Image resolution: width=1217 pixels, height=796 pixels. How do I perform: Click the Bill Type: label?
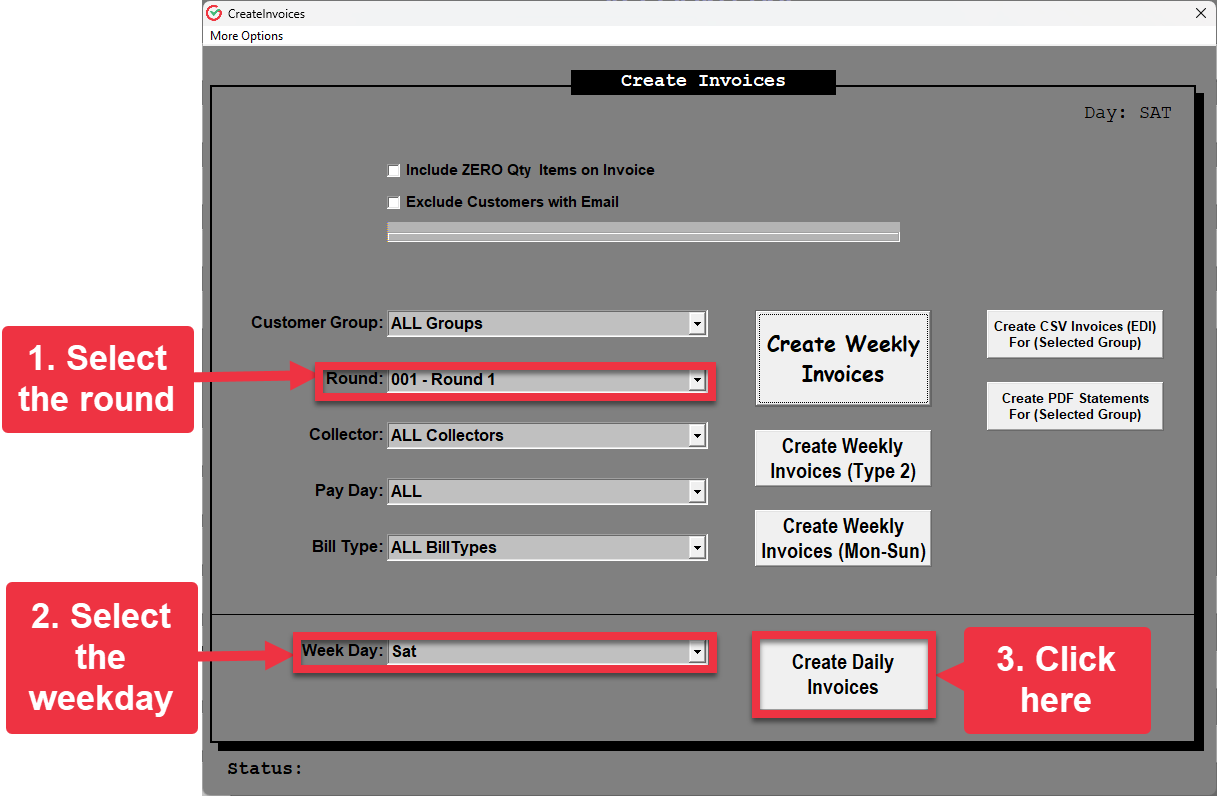coord(348,547)
